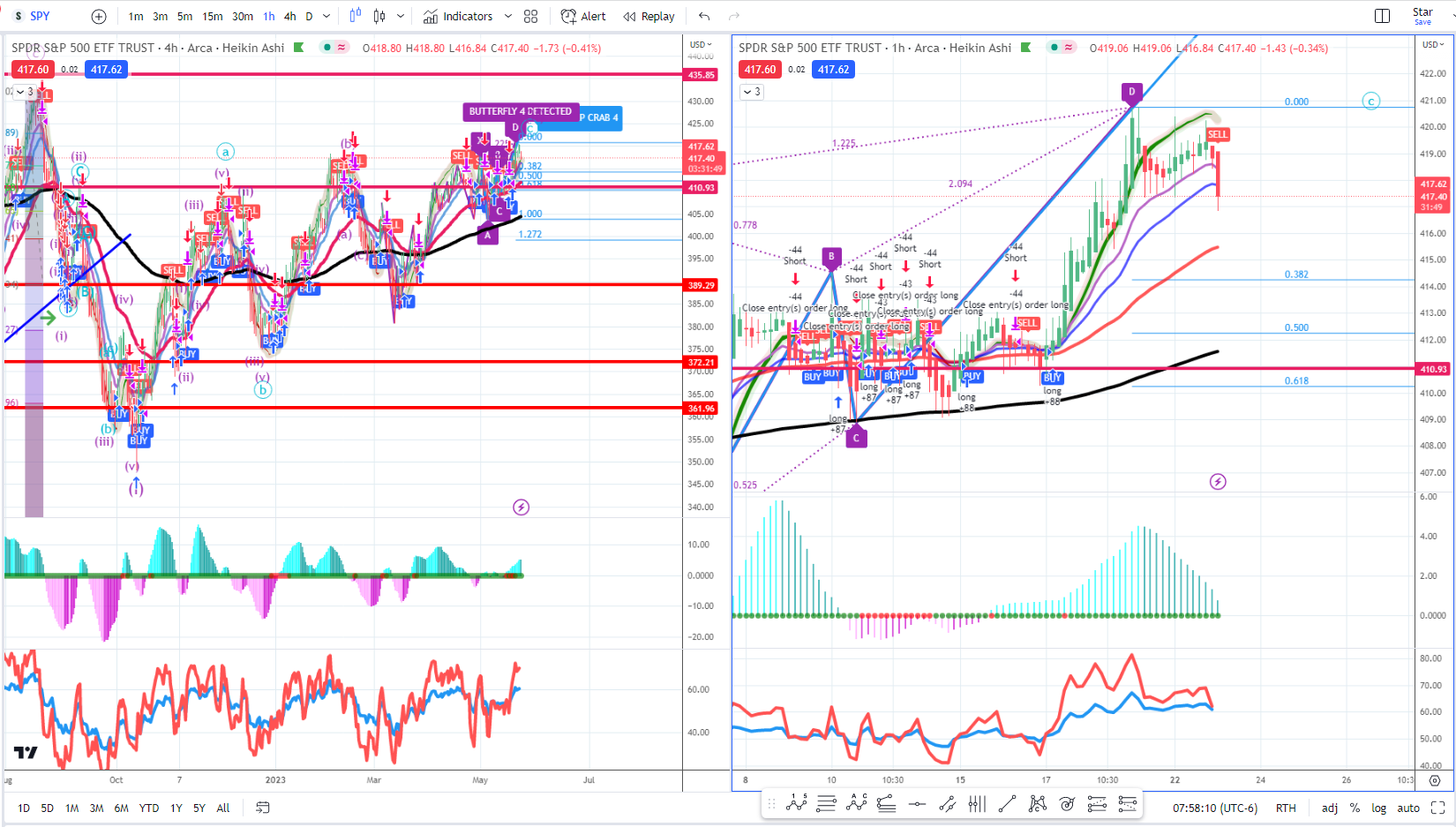This screenshot has width=1456, height=827.
Task: Switch to the D daily timeframe
Action: [309, 16]
